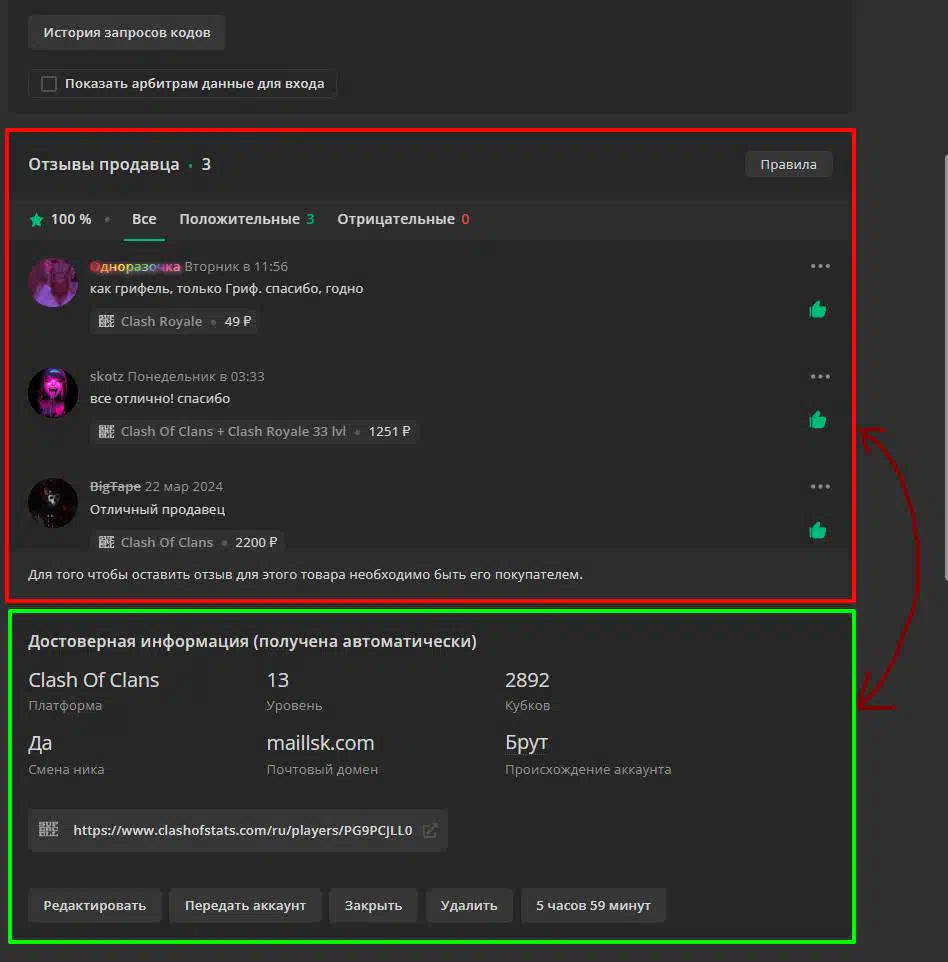
Task: Click icon left of clashofstats URL
Action: pos(48,829)
